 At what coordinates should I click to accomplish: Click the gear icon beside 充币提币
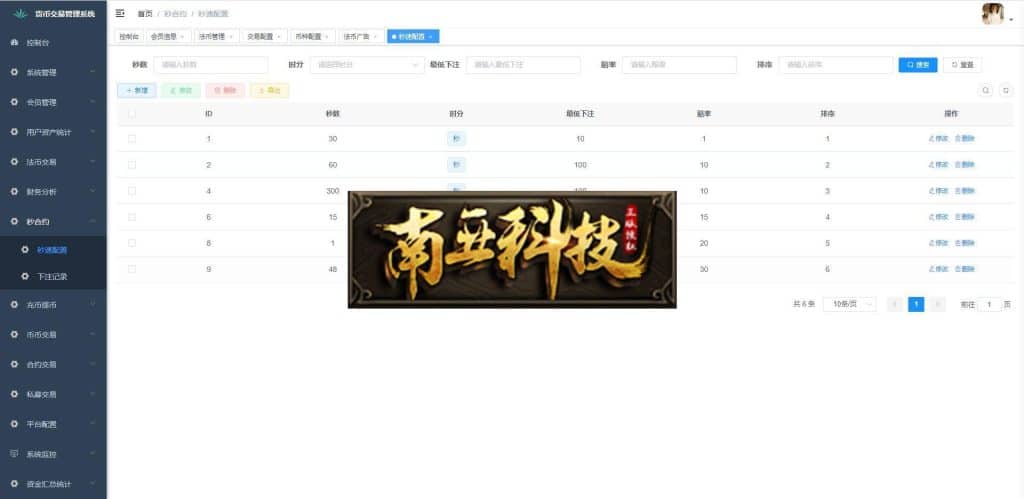coord(14,304)
